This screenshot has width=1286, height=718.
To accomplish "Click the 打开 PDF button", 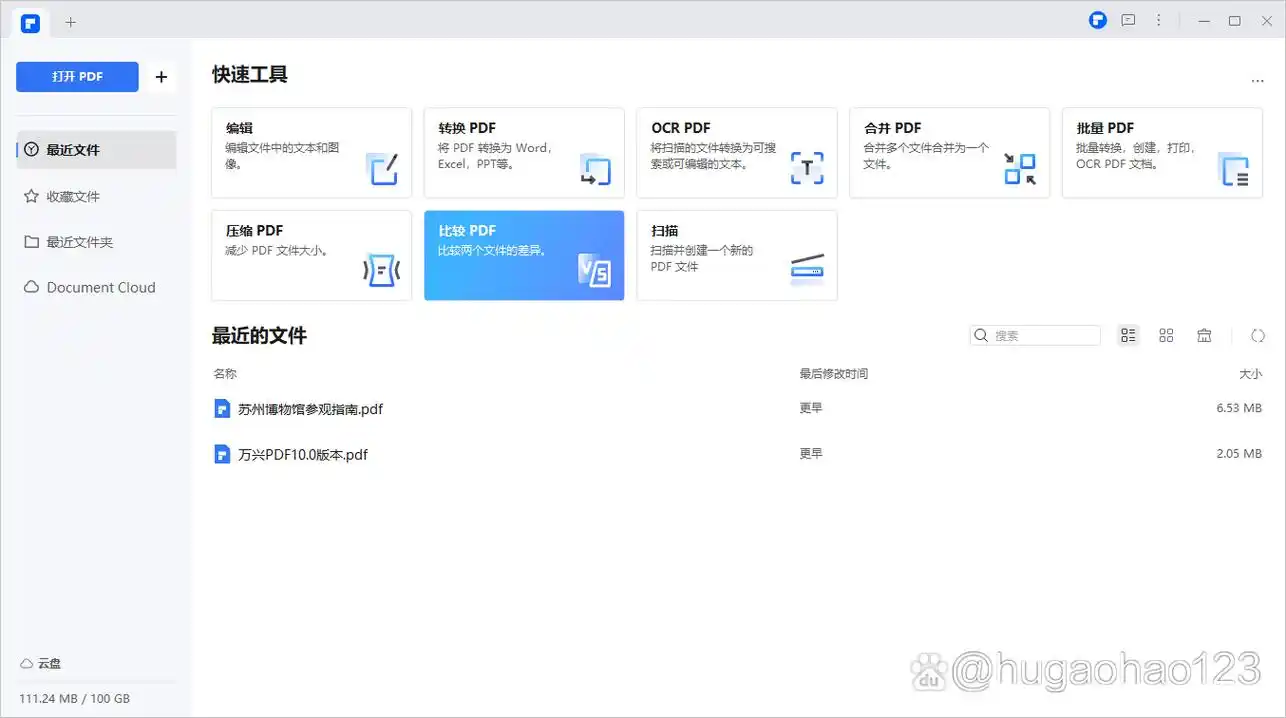I will click(x=77, y=77).
